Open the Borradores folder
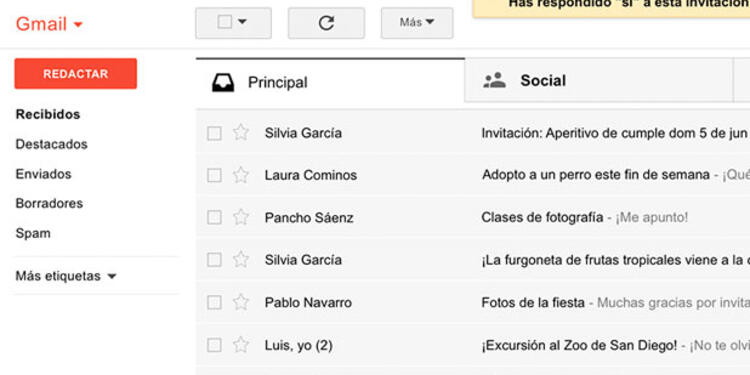The height and width of the screenshot is (375, 750). point(49,203)
